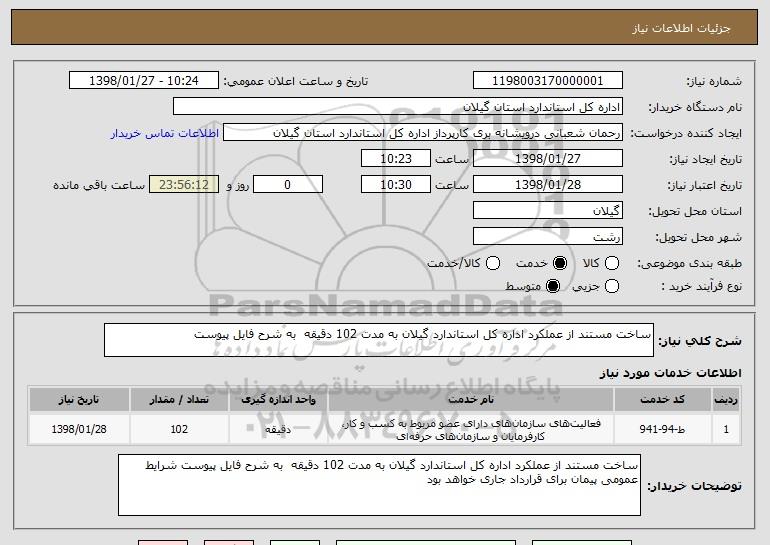Click the ساعت باقی مانده label

99,185
